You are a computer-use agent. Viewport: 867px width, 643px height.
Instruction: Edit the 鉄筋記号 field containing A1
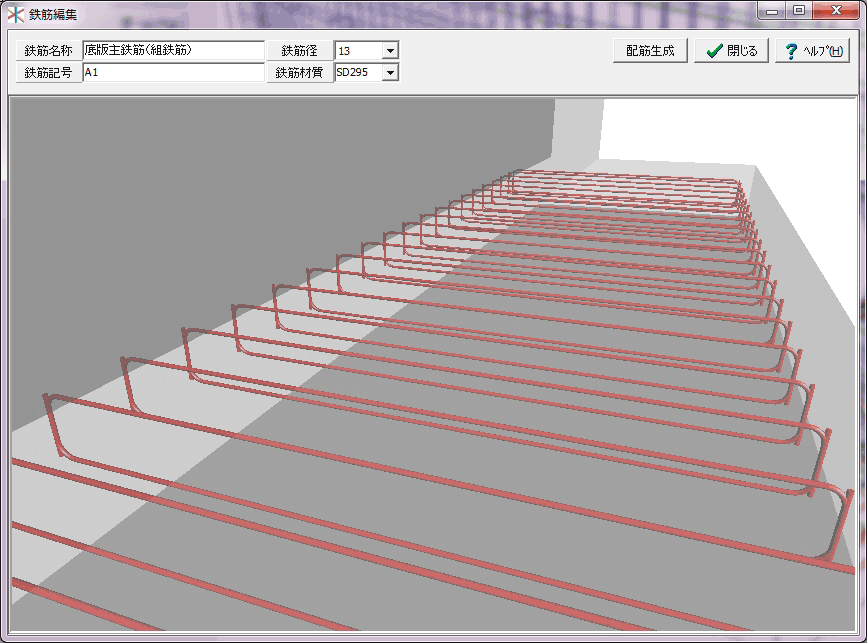174,72
